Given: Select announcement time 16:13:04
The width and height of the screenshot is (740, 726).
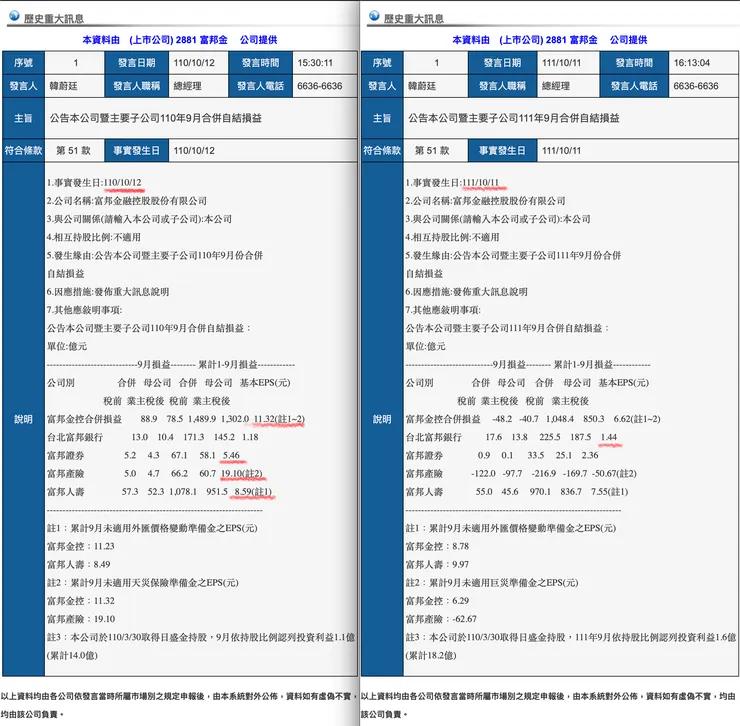Looking at the screenshot, I should tap(692, 63).
